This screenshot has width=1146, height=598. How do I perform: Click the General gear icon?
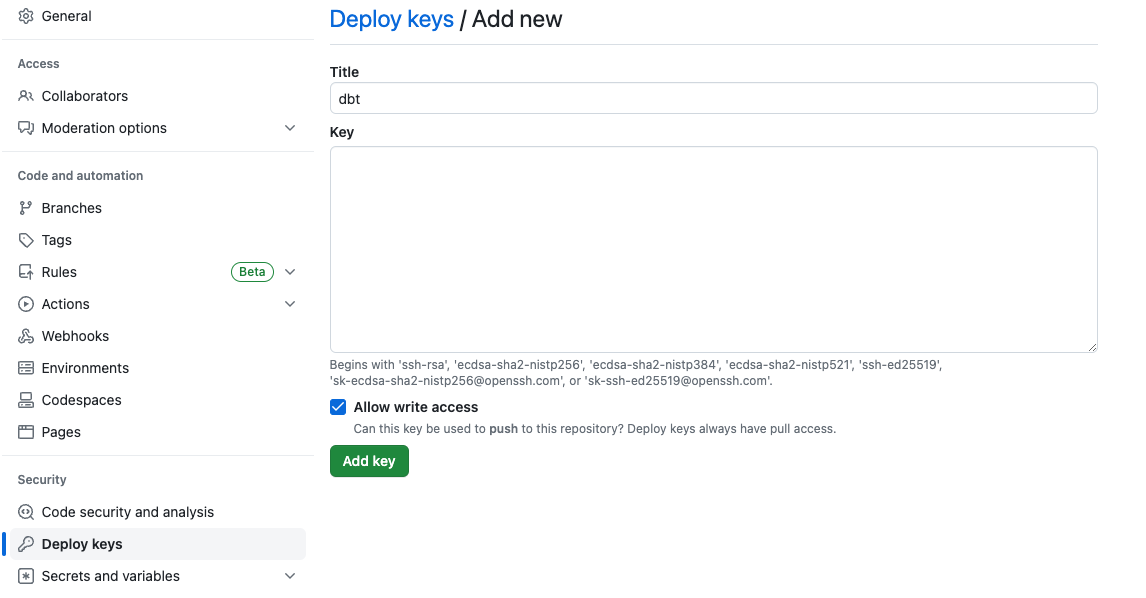pos(26,16)
